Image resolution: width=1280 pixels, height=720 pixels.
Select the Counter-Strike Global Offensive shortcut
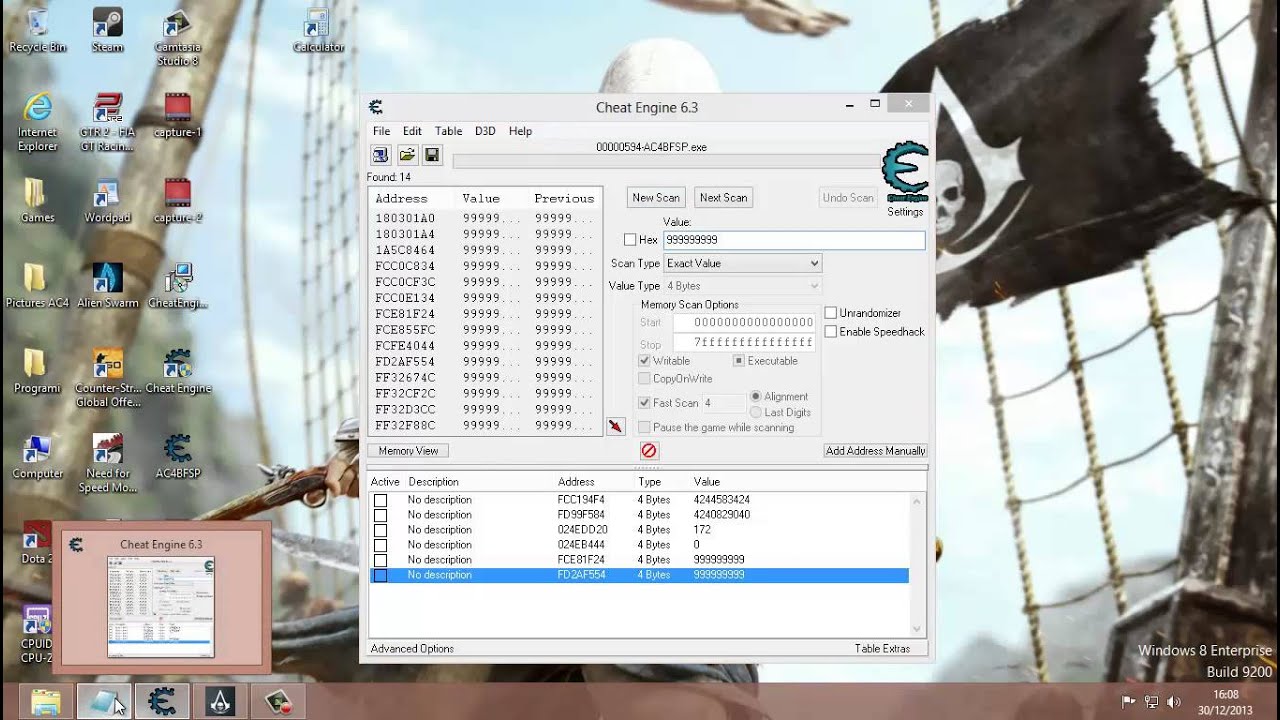(x=107, y=378)
